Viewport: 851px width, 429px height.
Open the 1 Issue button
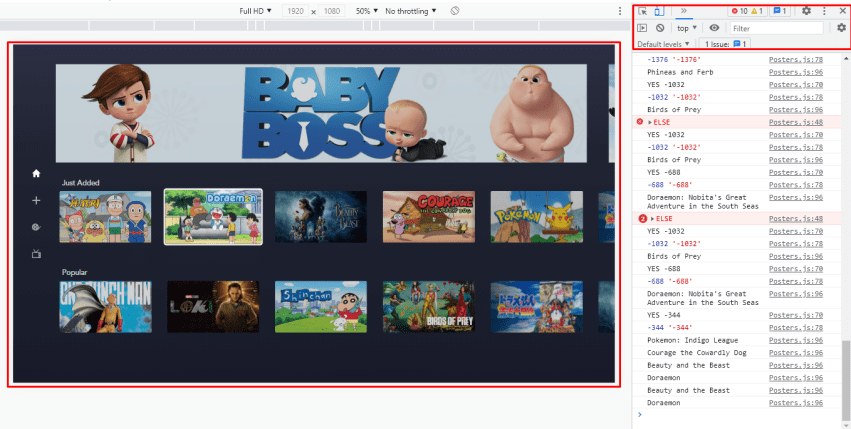[725, 44]
